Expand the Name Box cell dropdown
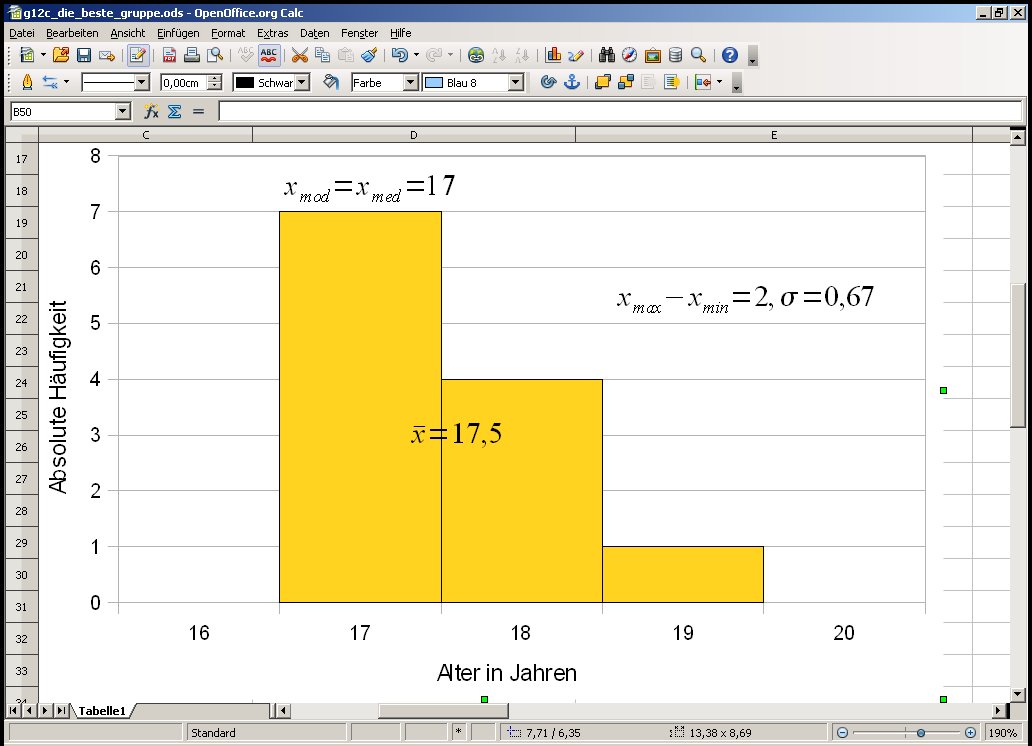Image resolution: width=1032 pixels, height=746 pixels. coord(123,112)
